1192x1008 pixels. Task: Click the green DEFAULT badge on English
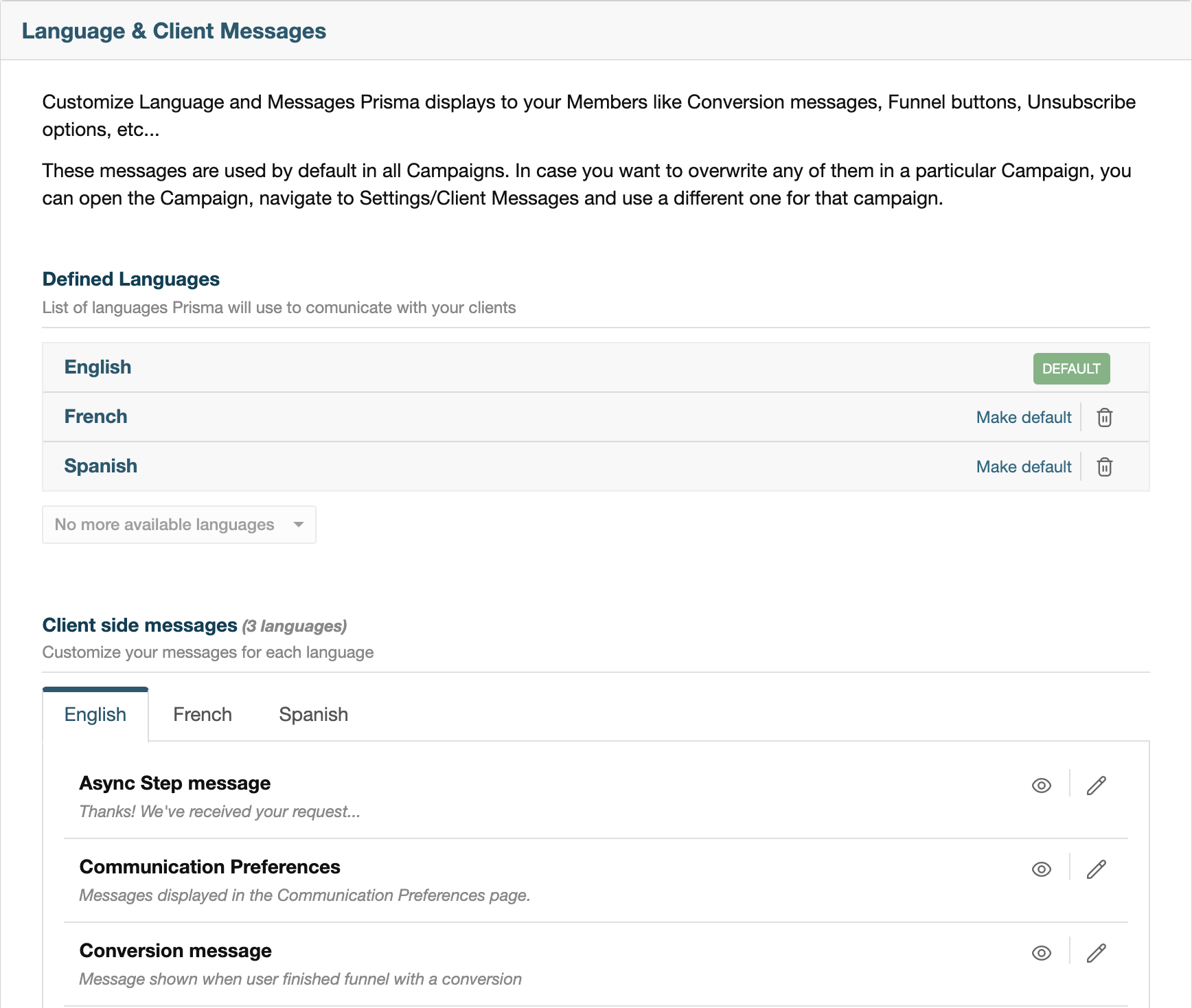click(1071, 368)
